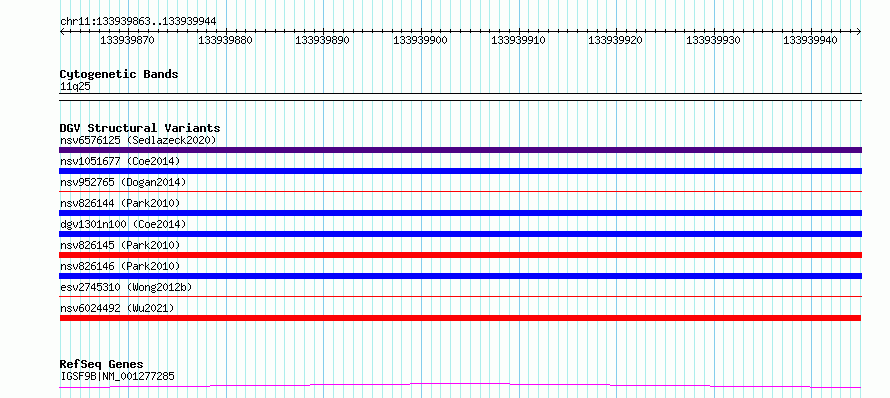Click the red nsv6024492 variant bar
The image size is (890, 398).
(460, 318)
